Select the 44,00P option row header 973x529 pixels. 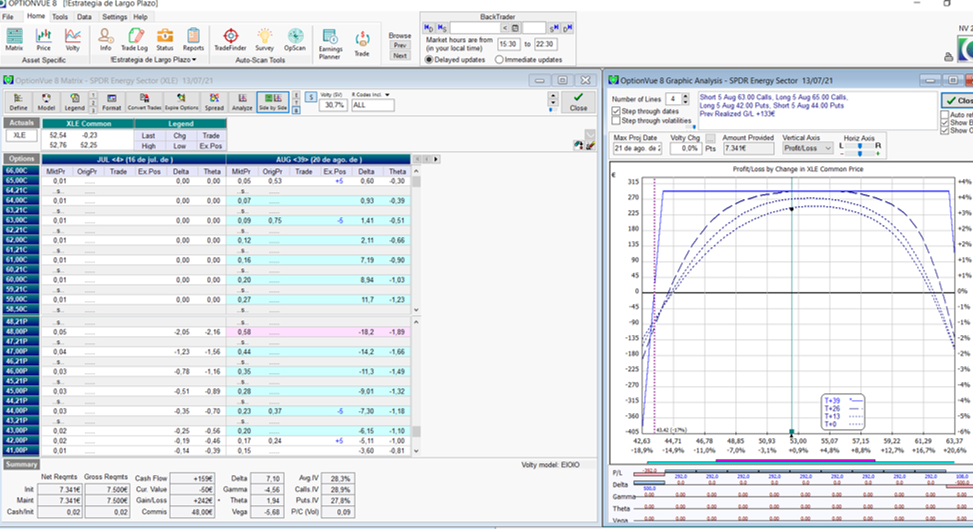20,411
